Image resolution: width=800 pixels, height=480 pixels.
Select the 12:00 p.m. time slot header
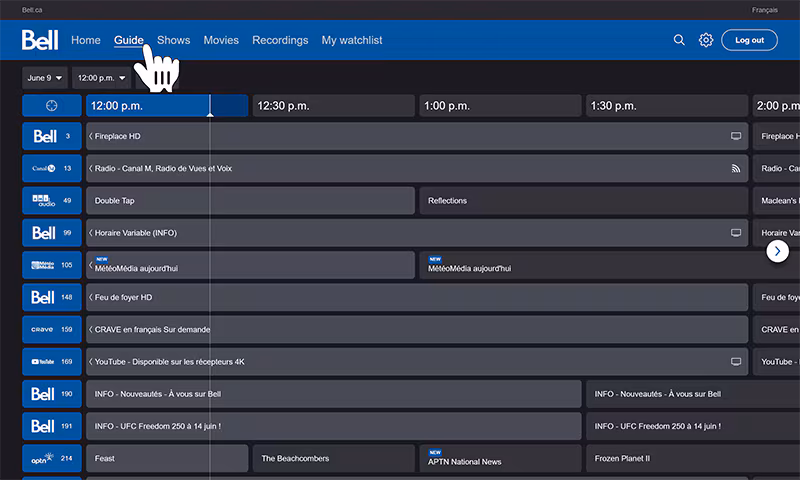(x=167, y=106)
